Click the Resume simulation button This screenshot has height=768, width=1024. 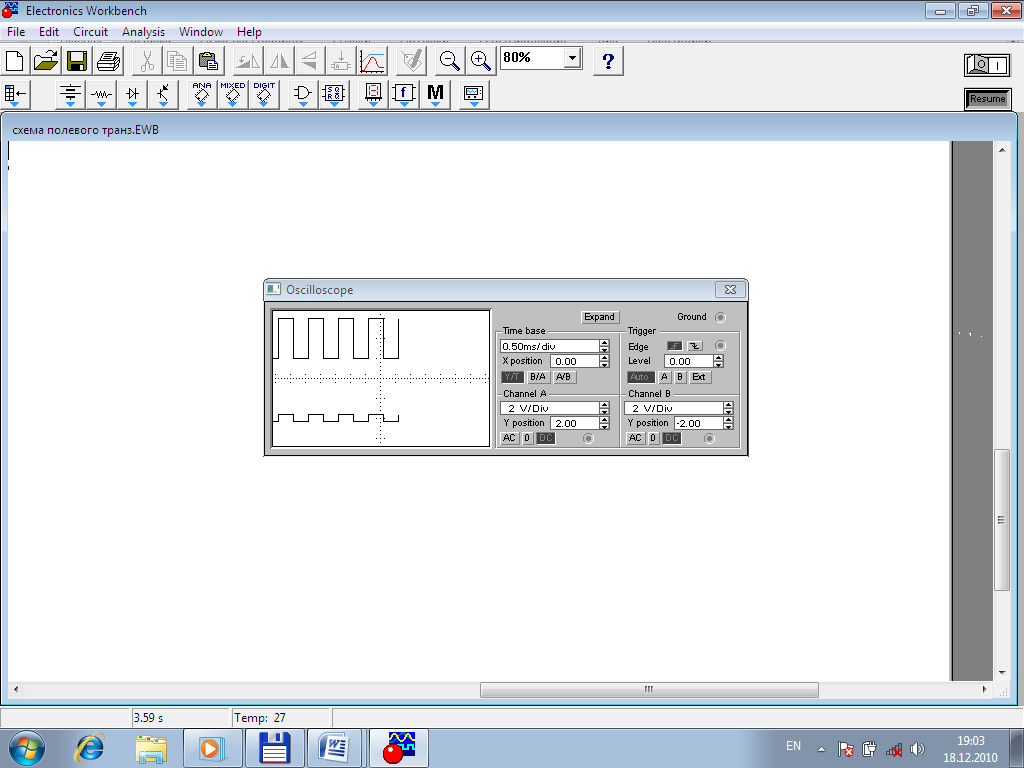point(987,99)
